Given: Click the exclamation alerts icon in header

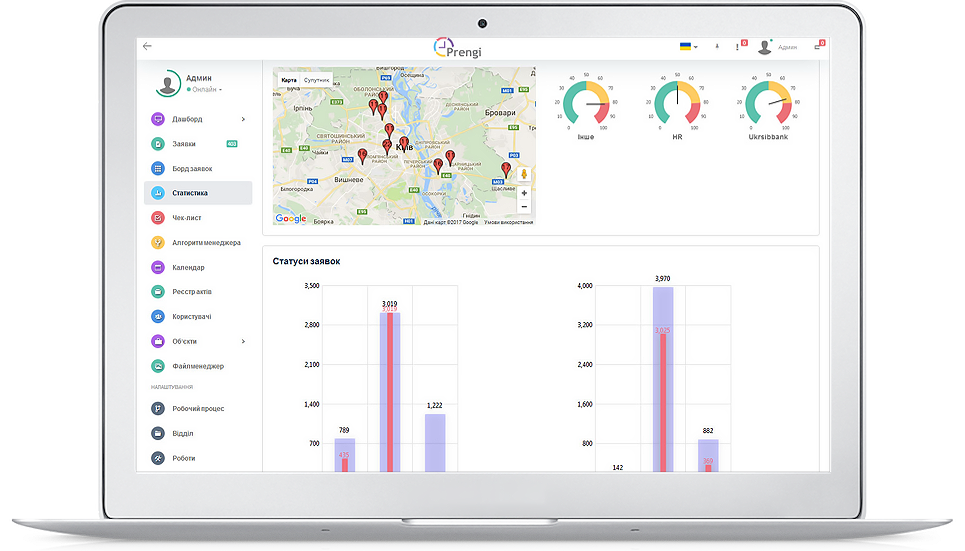Looking at the screenshot, I should (738, 47).
